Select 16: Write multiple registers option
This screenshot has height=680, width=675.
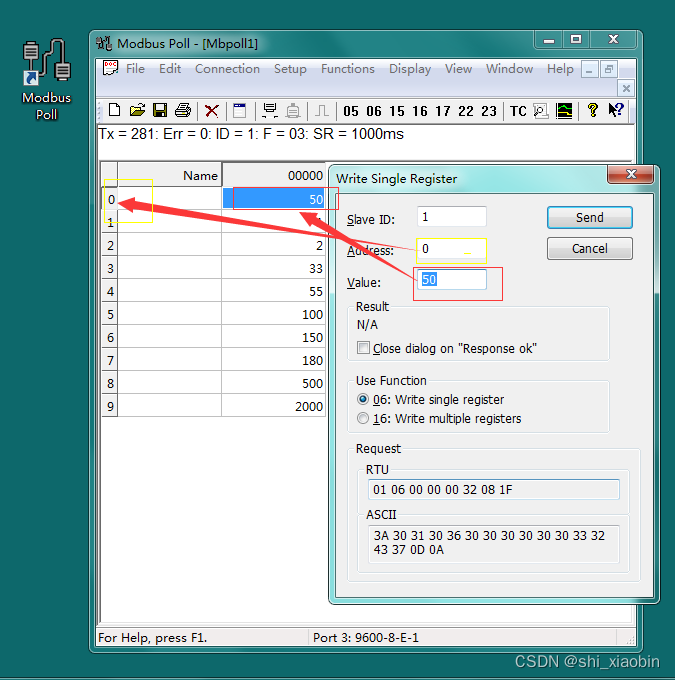click(x=363, y=418)
